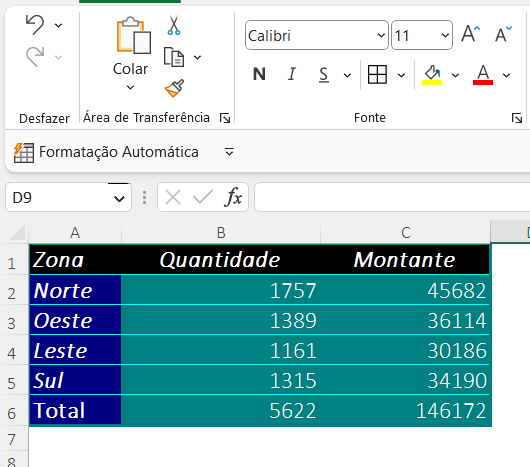Open the Calibri font name dropdown

click(x=381, y=35)
